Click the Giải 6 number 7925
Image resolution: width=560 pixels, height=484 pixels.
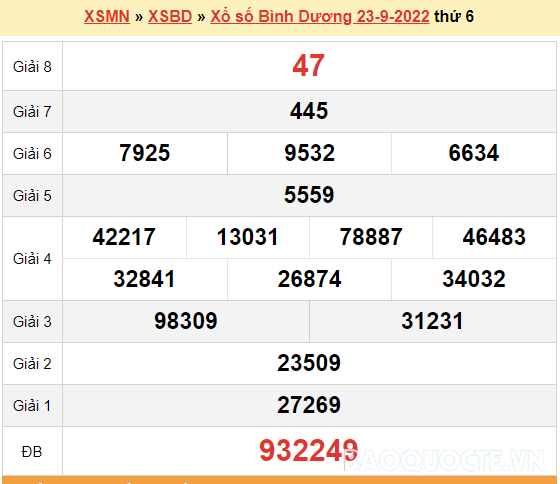pos(145,153)
